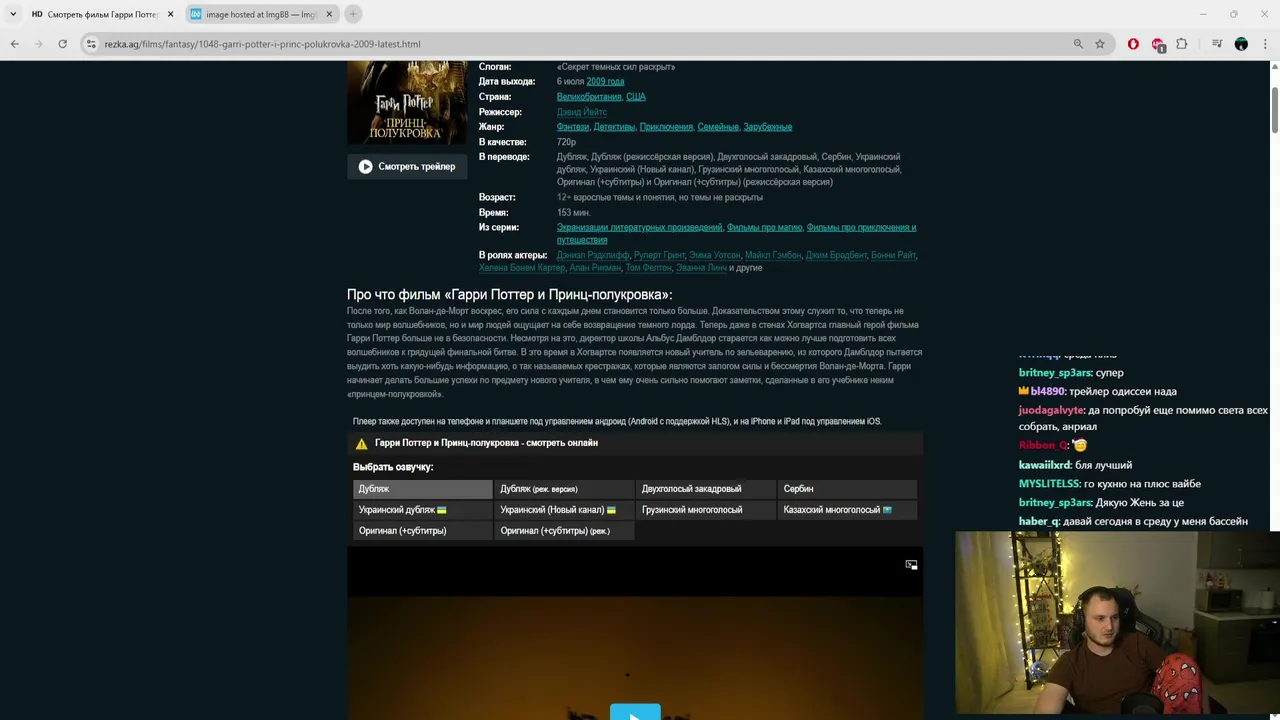
Task: Select Украинский (Новый канал) voice-over
Action: (564, 510)
